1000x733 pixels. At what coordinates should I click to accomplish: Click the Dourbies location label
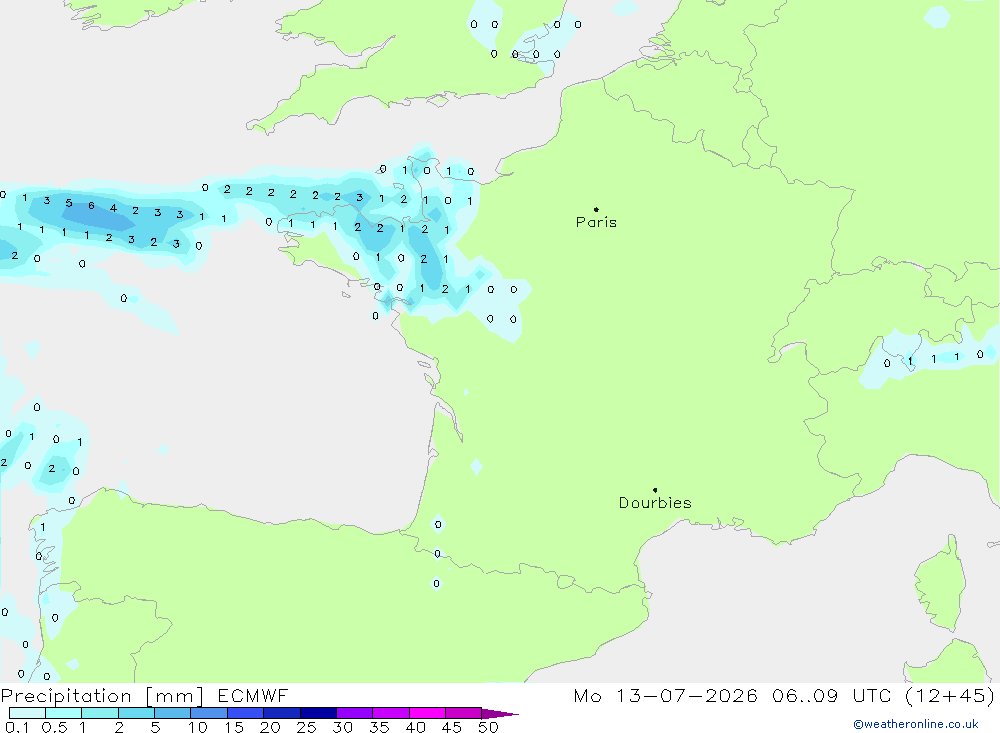[x=655, y=503]
